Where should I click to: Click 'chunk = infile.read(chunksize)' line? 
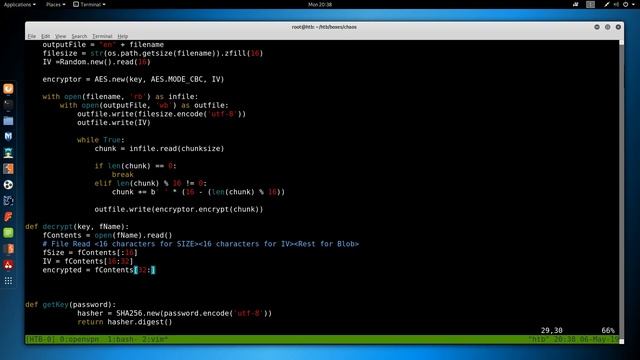click(x=159, y=149)
